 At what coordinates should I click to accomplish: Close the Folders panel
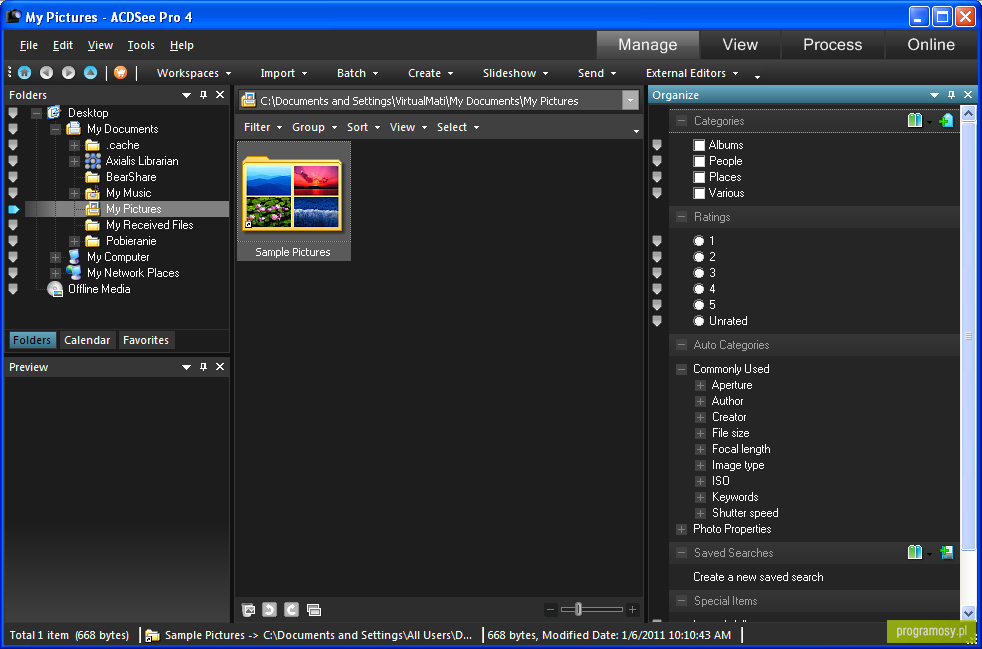click(220, 95)
